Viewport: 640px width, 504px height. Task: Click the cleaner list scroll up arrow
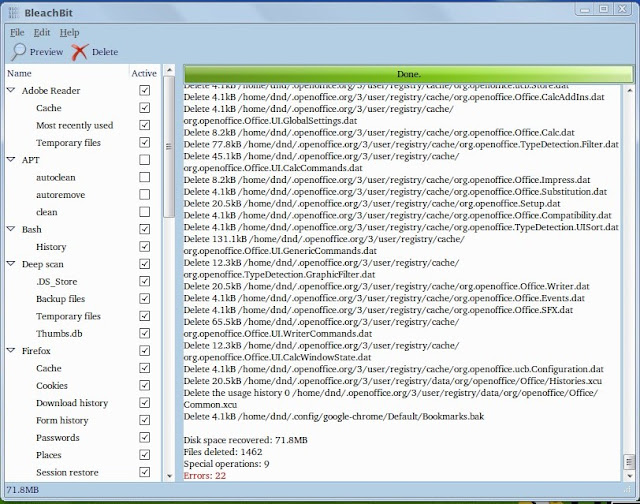[169, 70]
